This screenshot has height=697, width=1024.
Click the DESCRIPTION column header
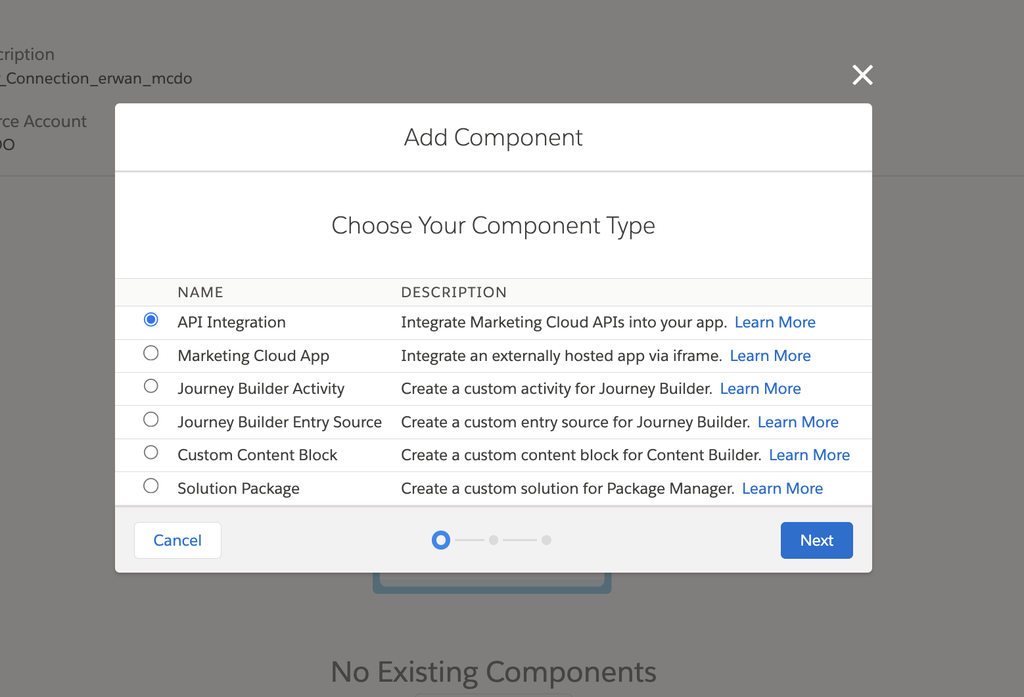coord(454,292)
